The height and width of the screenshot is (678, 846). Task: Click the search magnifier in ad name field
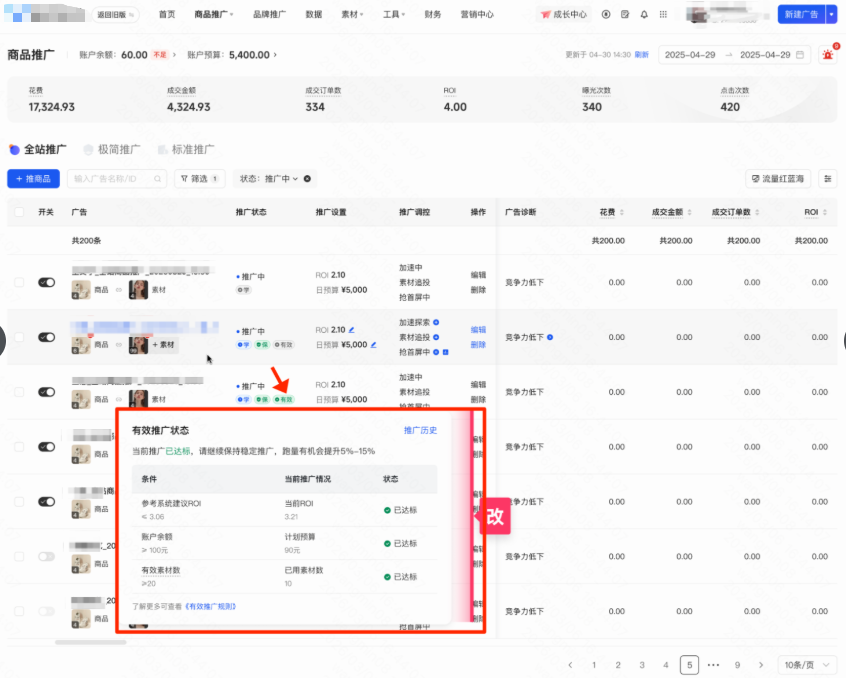(x=158, y=179)
